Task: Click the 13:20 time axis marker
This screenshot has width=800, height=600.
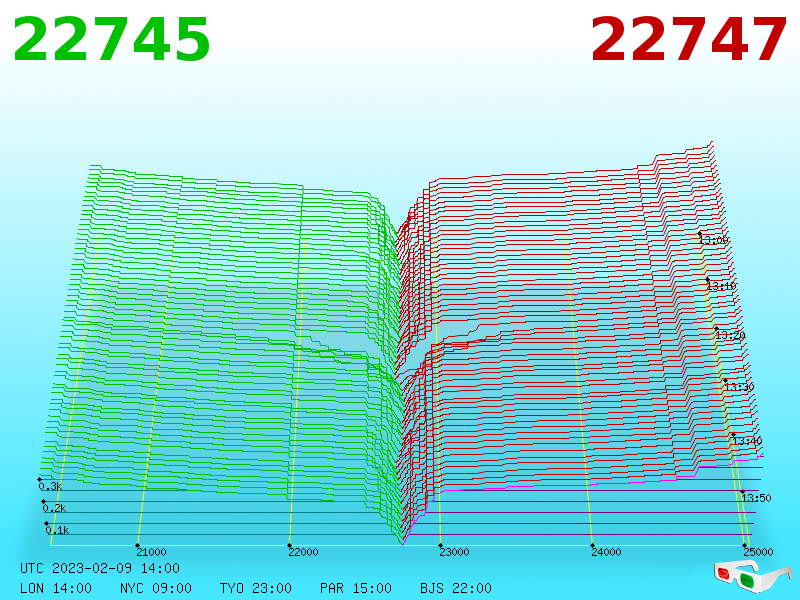Action: pyautogui.click(x=730, y=335)
